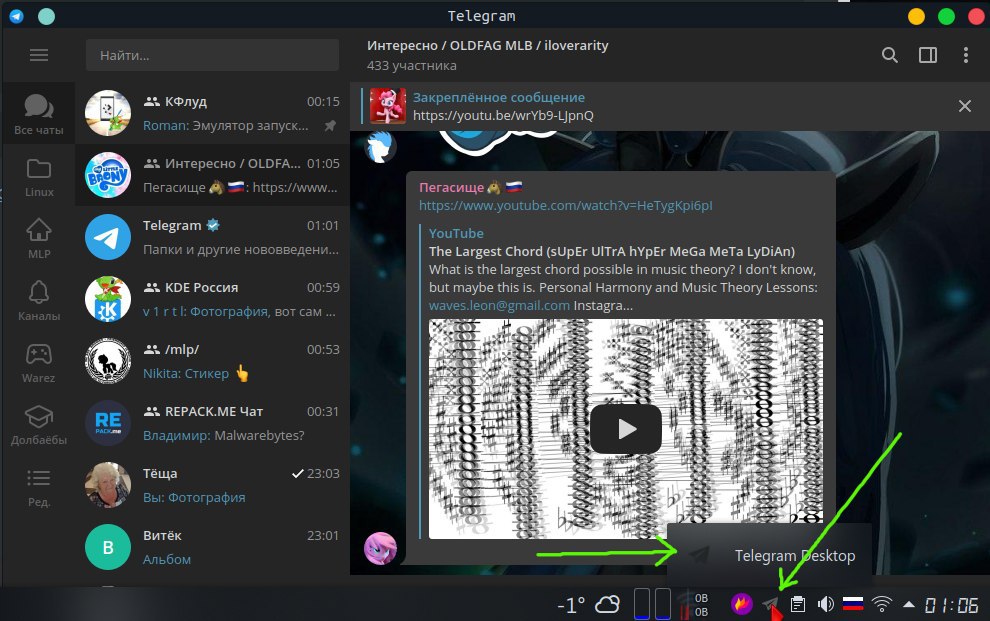Click the KDE Россия avatar icon

[108, 299]
